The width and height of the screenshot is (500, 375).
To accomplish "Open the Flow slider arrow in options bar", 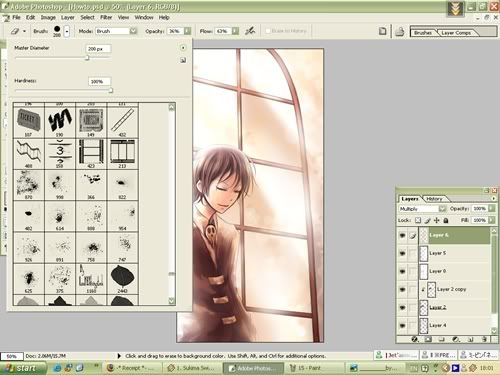I will [235, 31].
